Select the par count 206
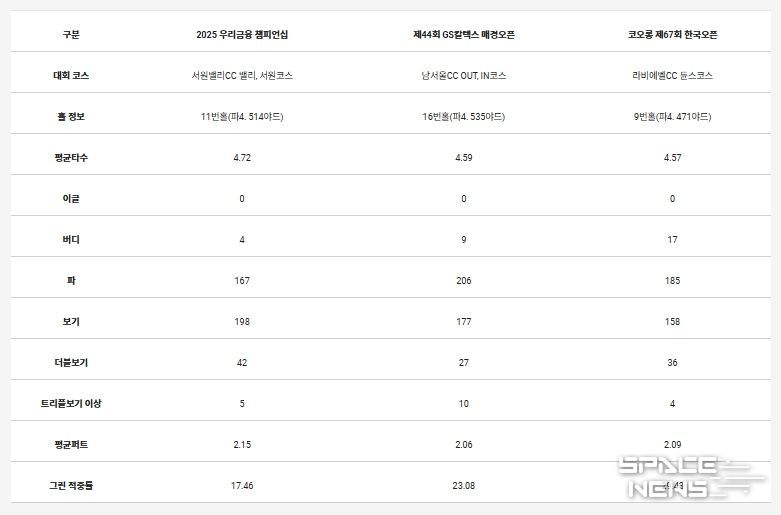 (x=464, y=281)
